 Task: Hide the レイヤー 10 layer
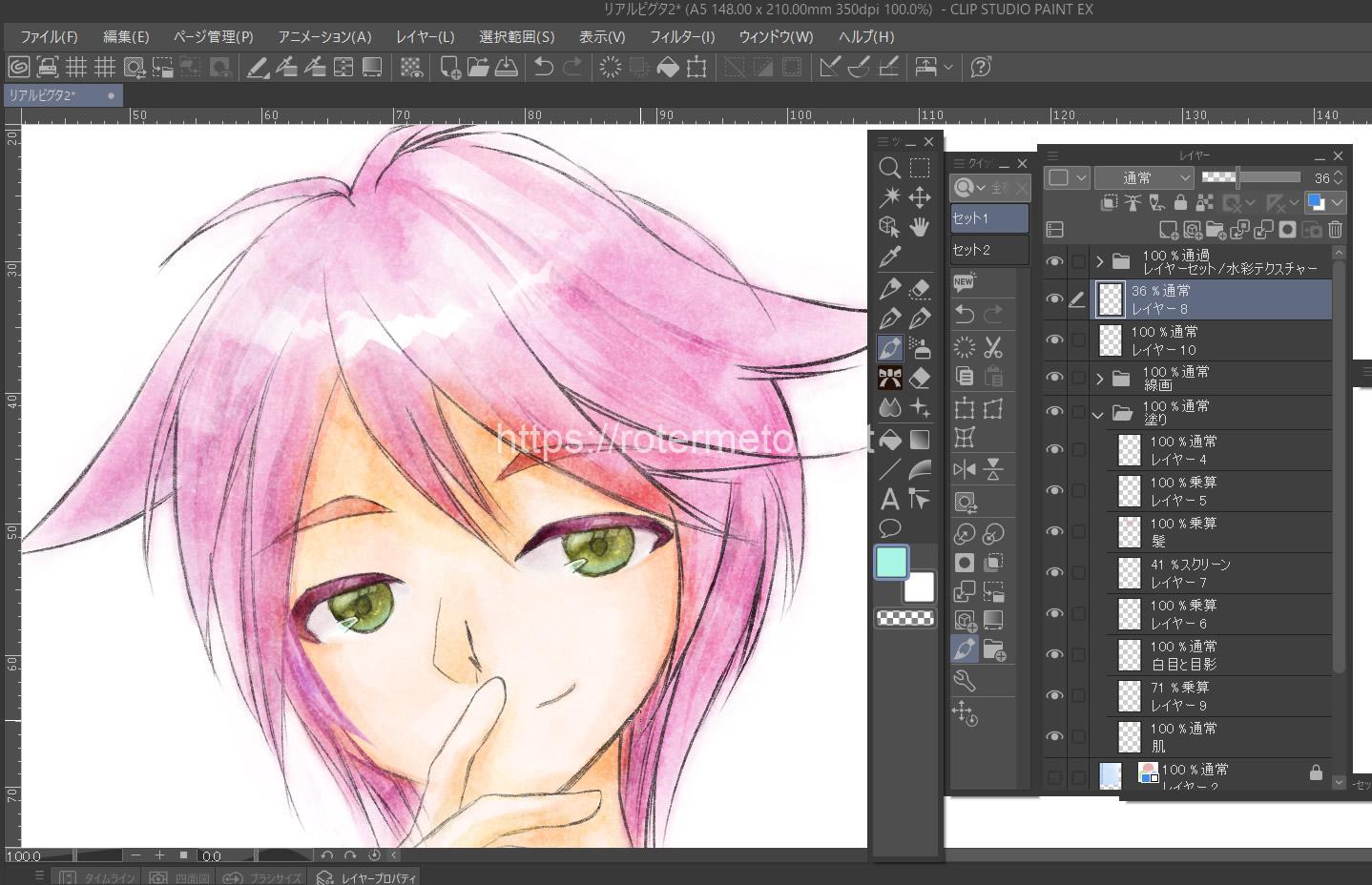(x=1054, y=340)
